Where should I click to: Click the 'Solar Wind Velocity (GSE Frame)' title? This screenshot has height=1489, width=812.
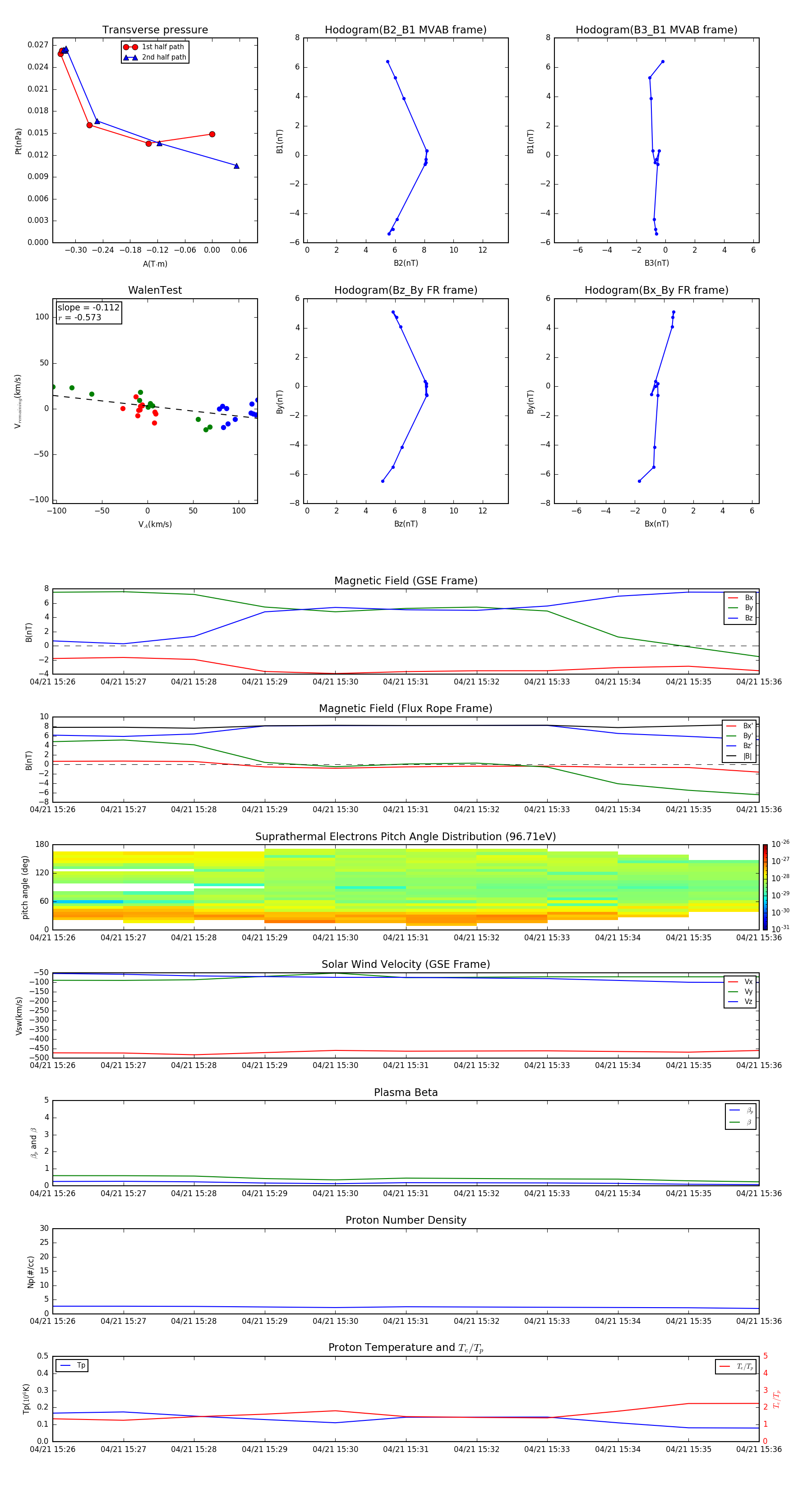click(406, 964)
